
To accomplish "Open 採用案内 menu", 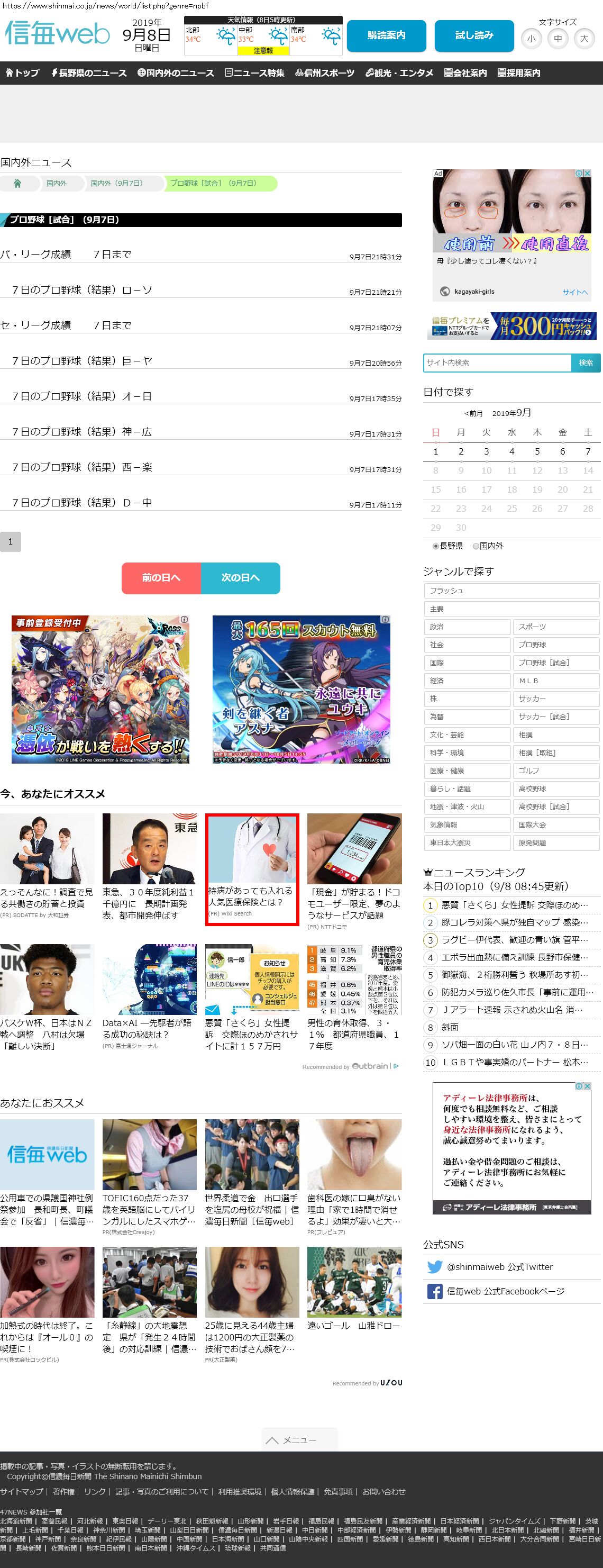I will pos(519,72).
